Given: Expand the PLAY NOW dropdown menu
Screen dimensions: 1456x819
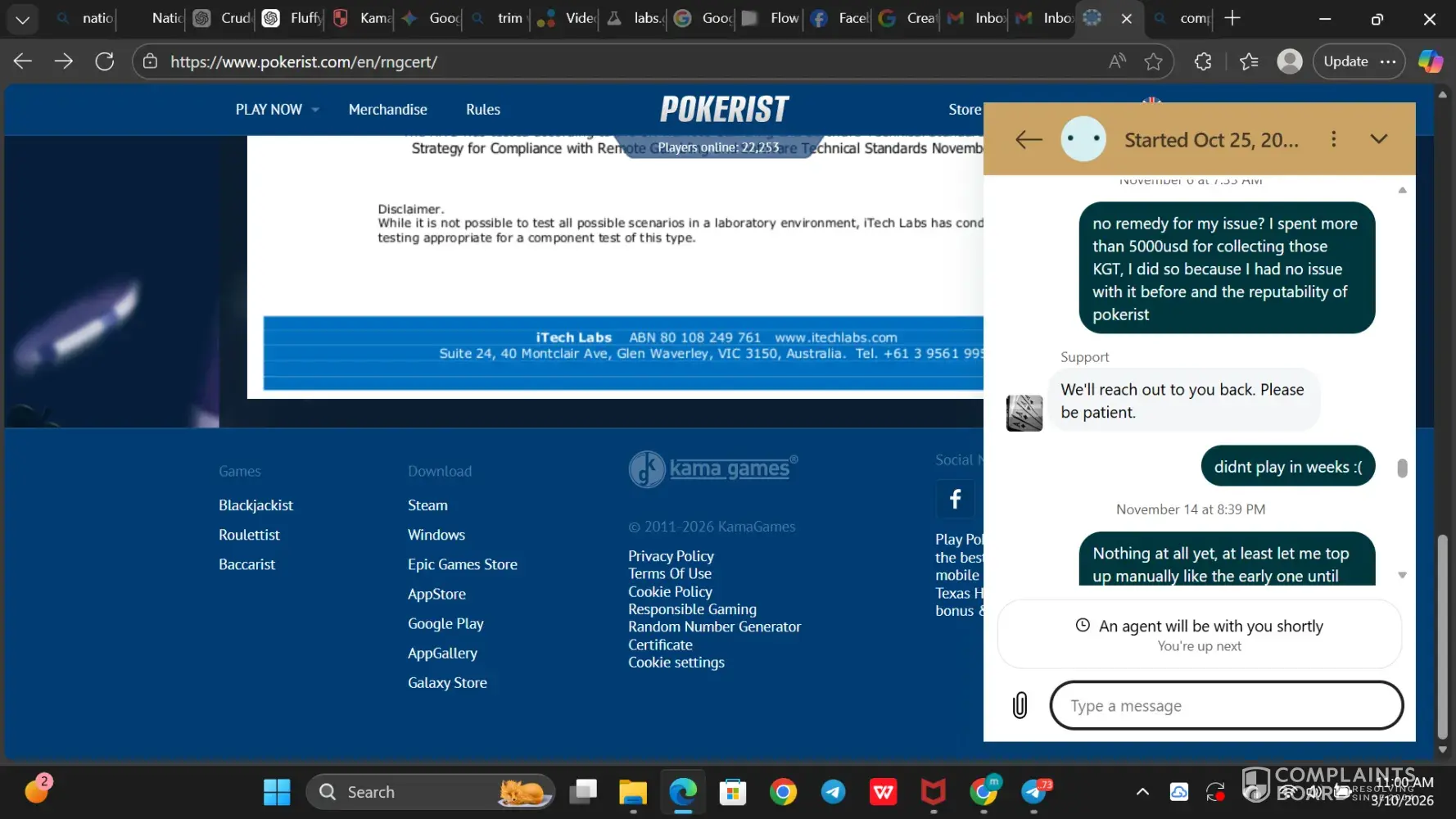Looking at the screenshot, I should click(x=277, y=110).
